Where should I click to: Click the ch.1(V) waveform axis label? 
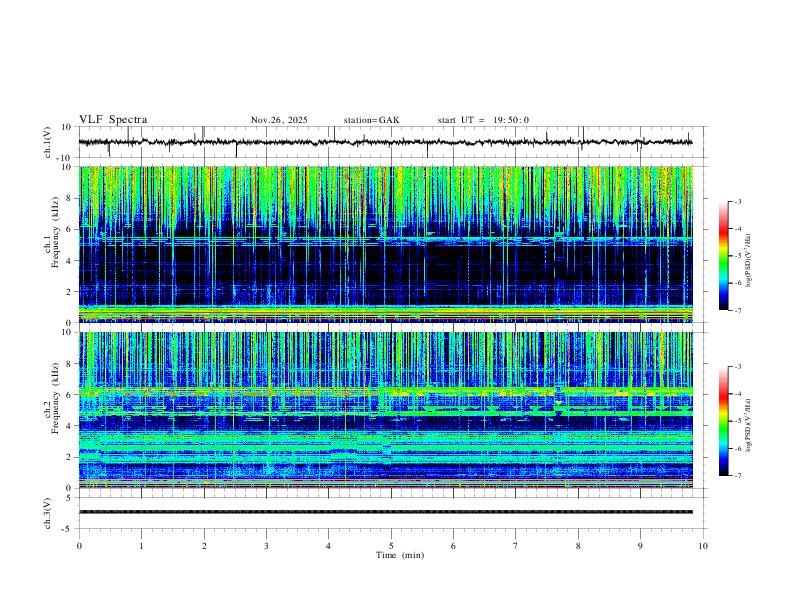(x=47, y=142)
